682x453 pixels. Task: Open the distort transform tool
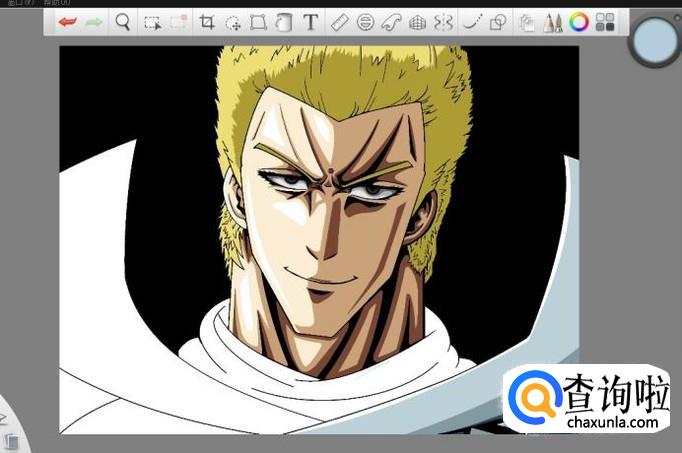258,22
